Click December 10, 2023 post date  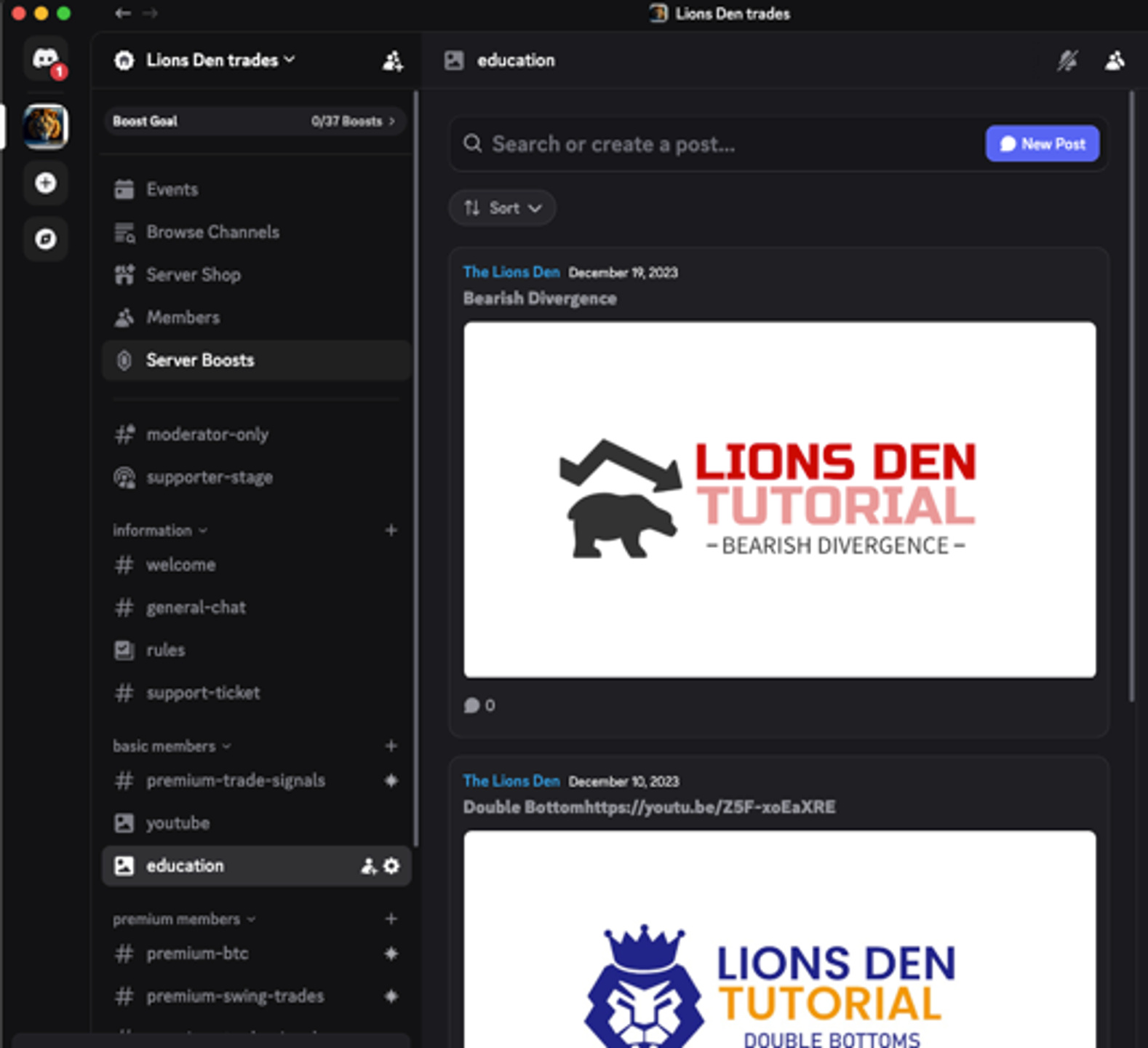[623, 782]
